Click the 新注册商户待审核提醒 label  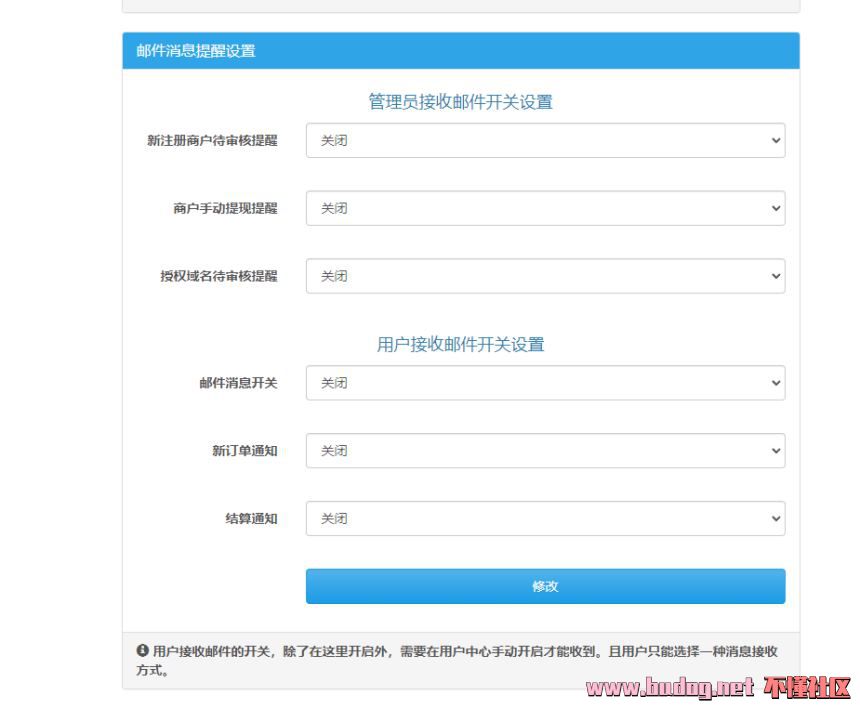coord(212,141)
